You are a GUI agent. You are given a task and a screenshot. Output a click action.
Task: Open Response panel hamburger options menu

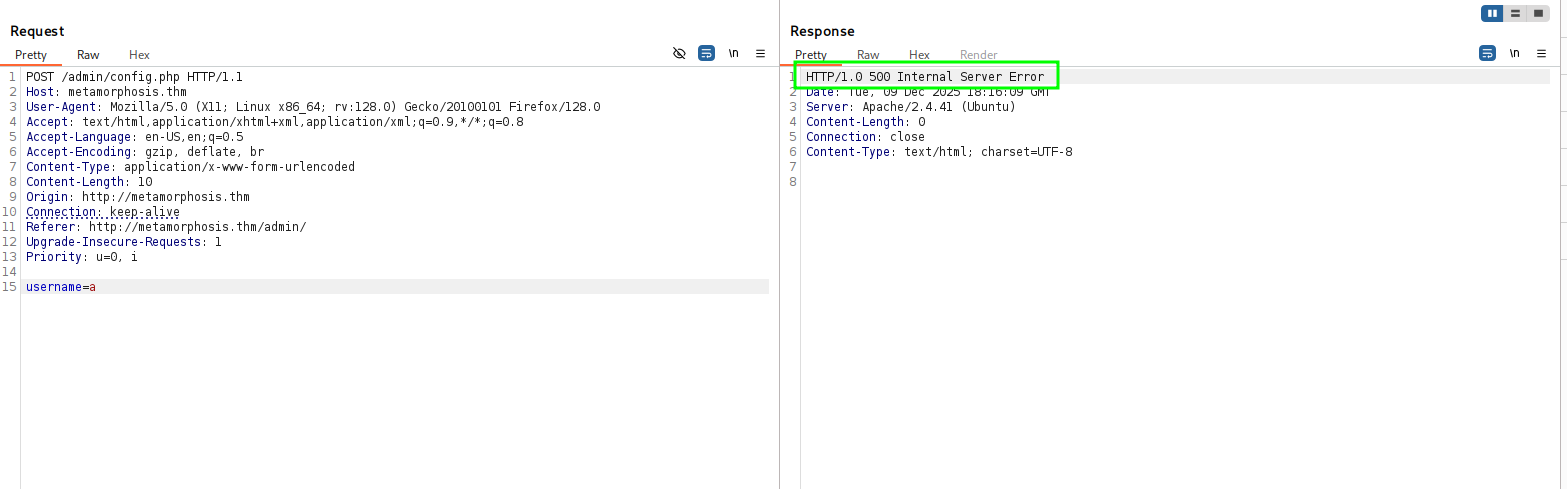pos(1541,53)
